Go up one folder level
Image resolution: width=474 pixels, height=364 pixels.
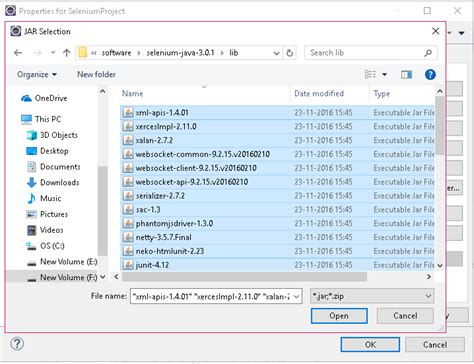pyautogui.click(x=67, y=53)
